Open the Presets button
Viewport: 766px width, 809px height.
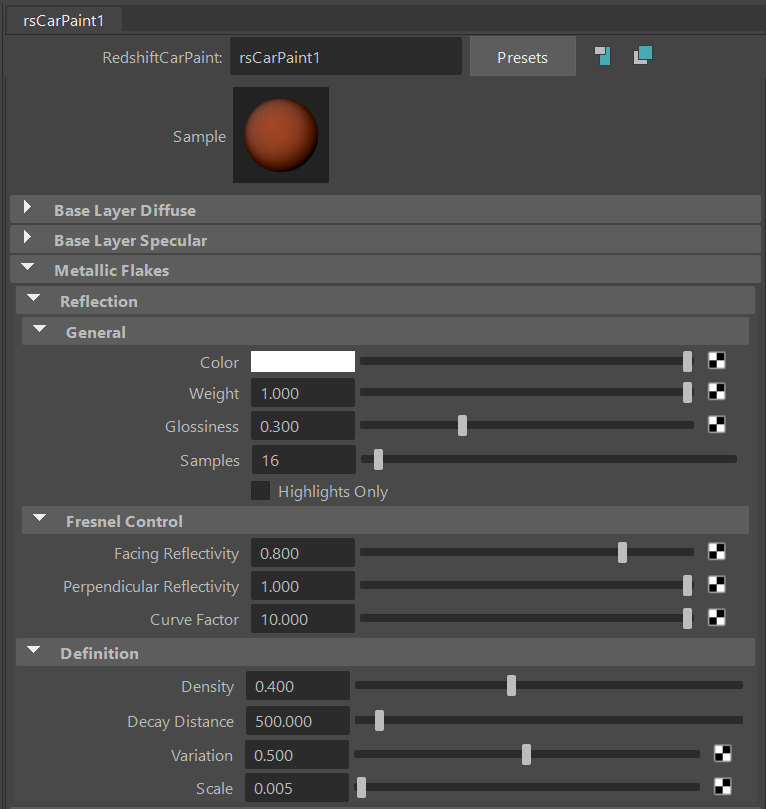tap(523, 57)
